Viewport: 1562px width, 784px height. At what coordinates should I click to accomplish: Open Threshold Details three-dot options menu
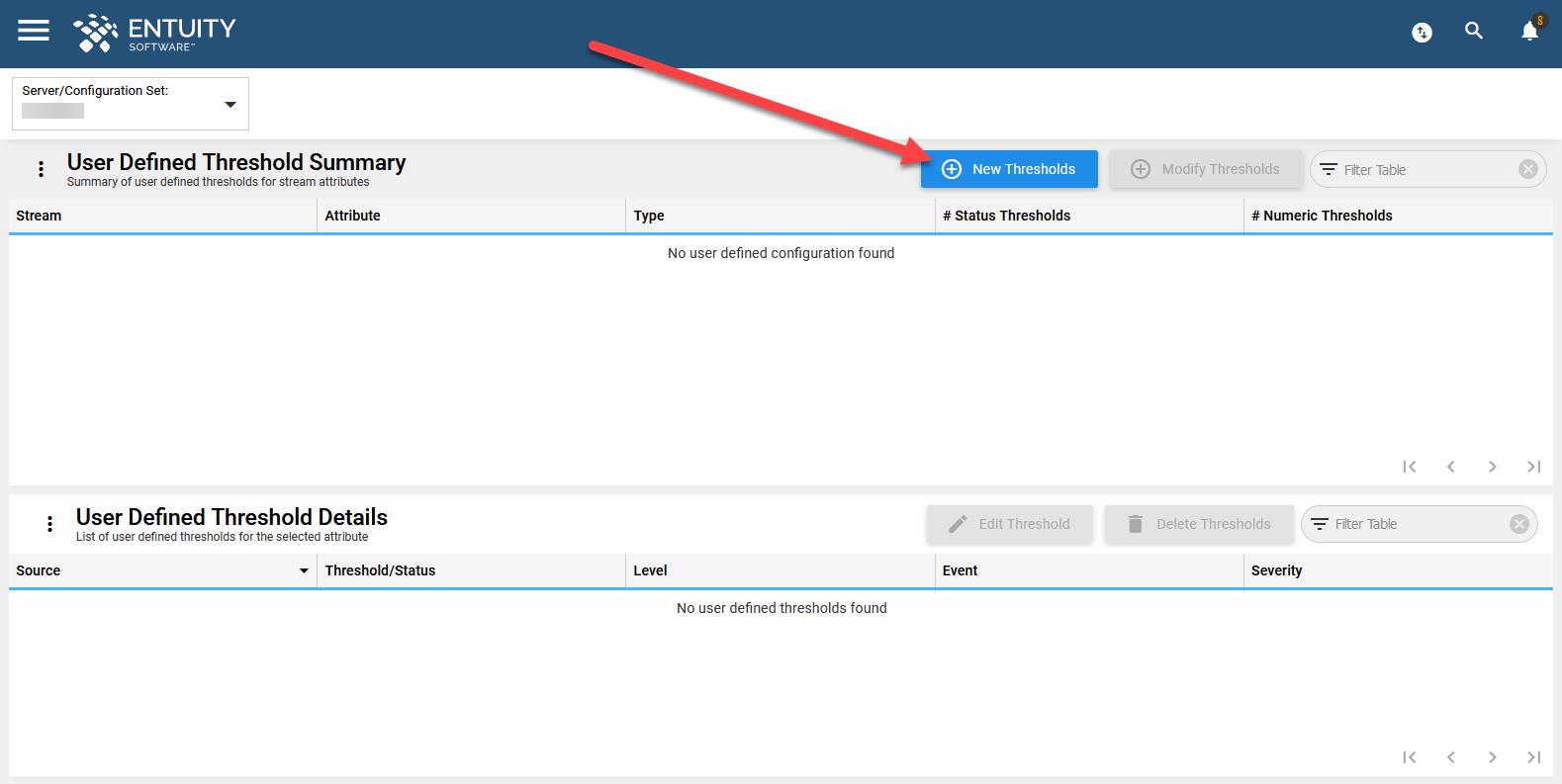coord(49,524)
